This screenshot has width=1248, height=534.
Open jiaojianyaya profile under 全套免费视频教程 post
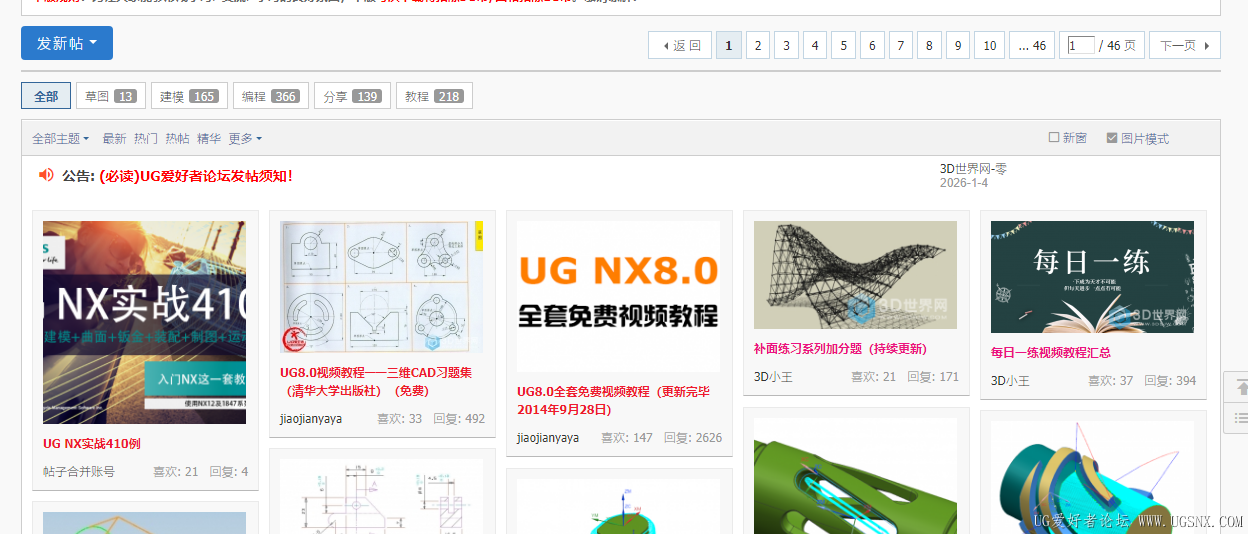click(548, 437)
